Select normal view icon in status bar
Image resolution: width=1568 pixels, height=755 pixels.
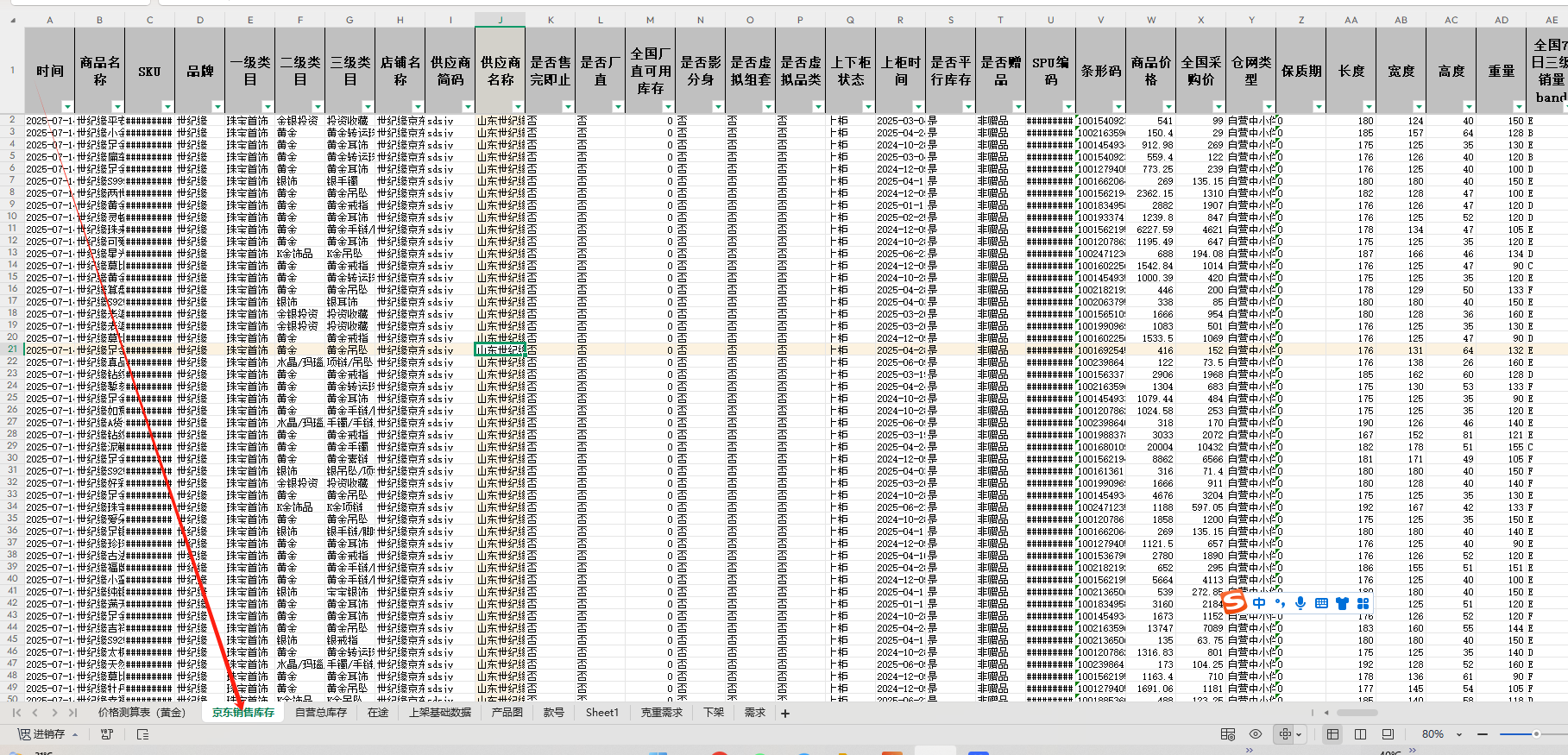click(x=1332, y=734)
